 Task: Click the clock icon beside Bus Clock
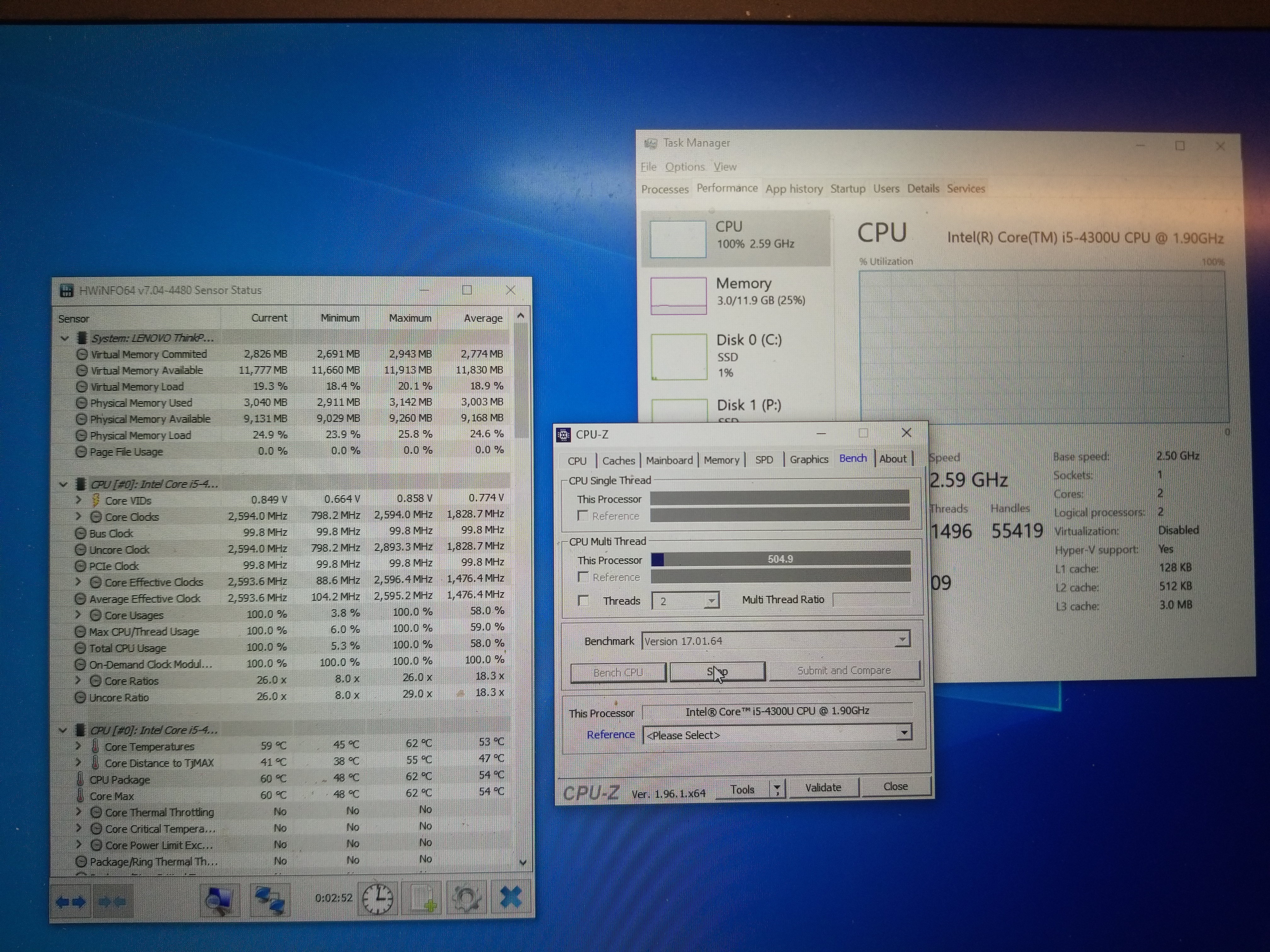(x=81, y=533)
